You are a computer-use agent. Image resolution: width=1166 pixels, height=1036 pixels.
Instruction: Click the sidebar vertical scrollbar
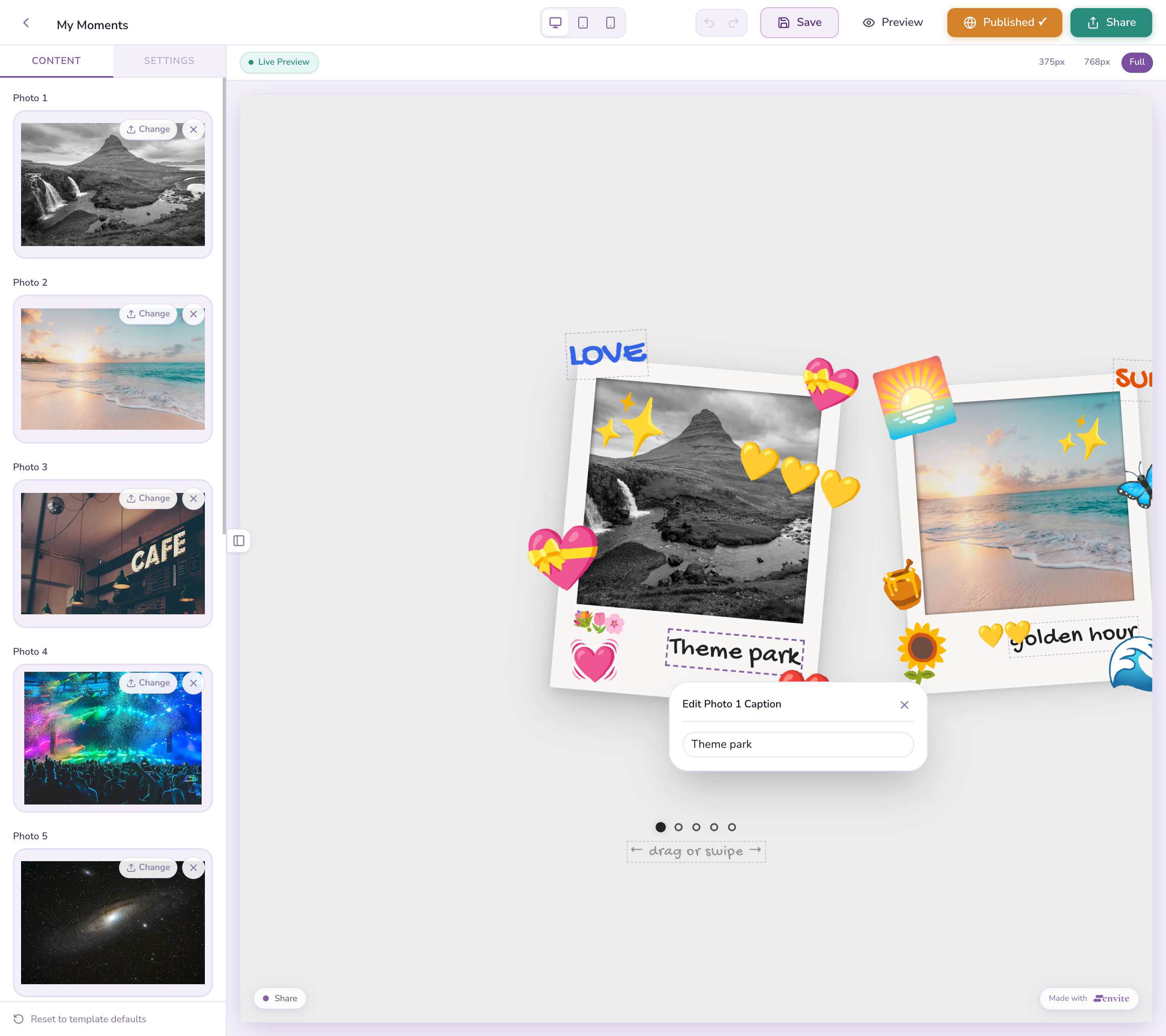click(x=224, y=306)
